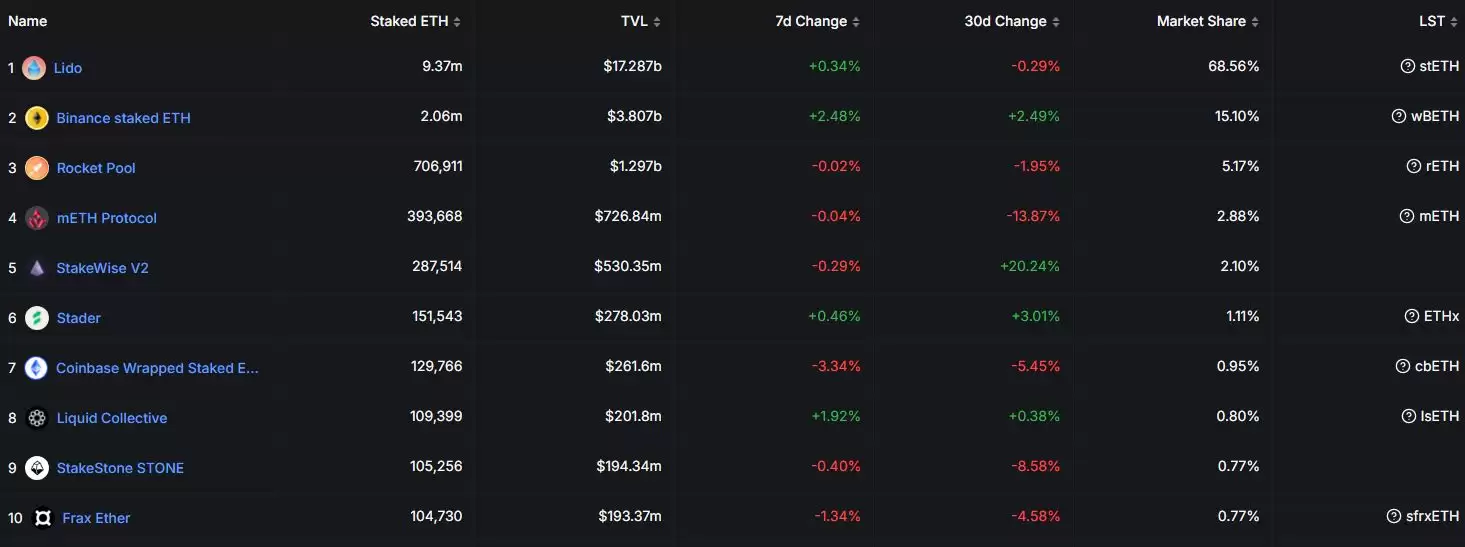Click the StakeStone STONE logo icon

[37, 468]
